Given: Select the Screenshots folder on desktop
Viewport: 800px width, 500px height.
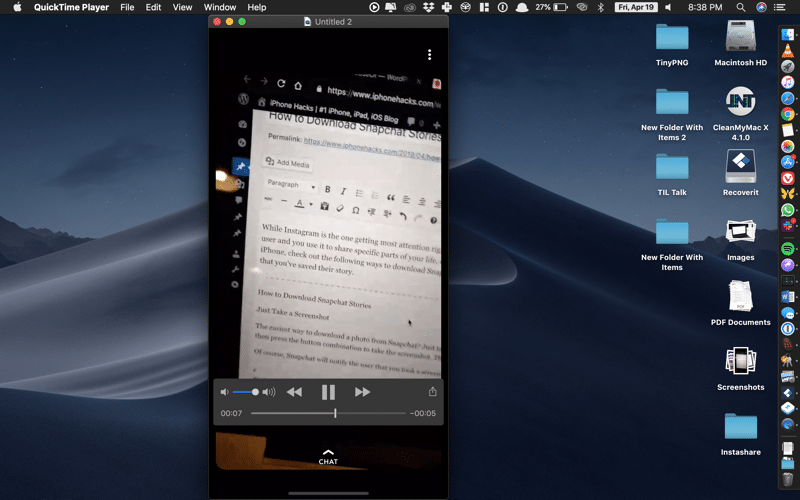Looking at the screenshot, I should pos(740,361).
